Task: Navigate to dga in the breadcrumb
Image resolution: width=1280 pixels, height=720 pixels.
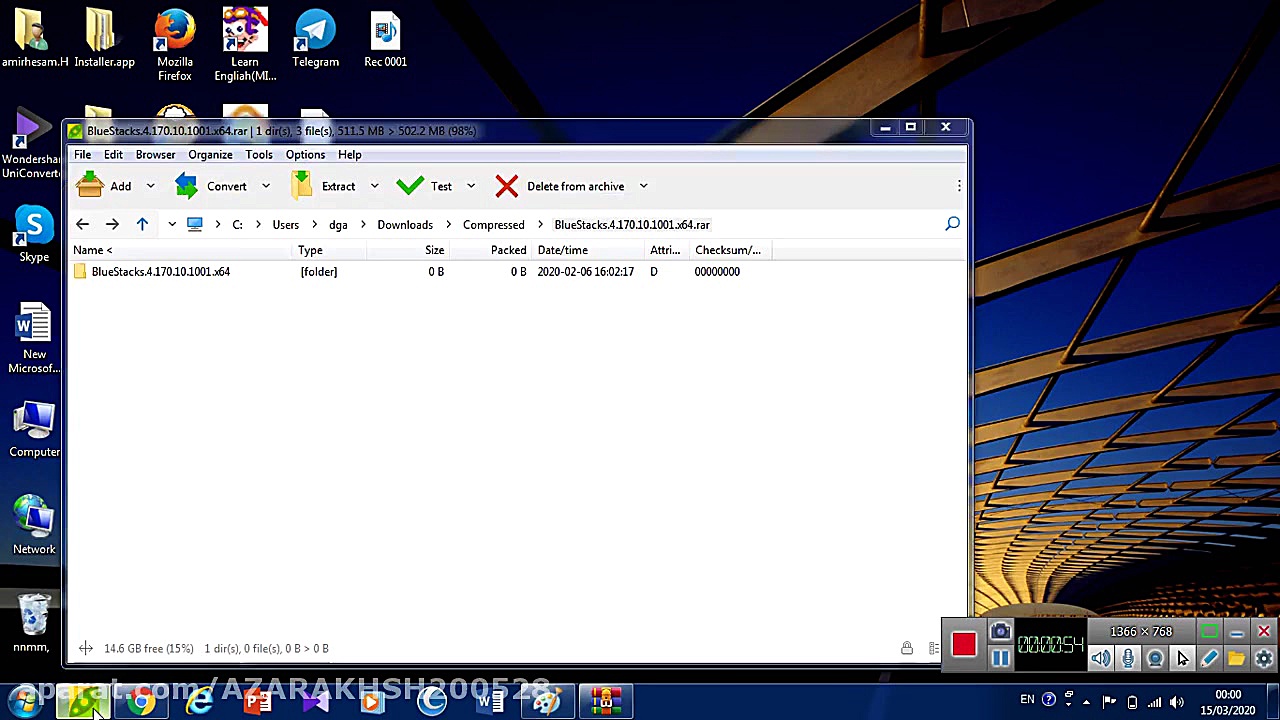Action: (x=338, y=225)
